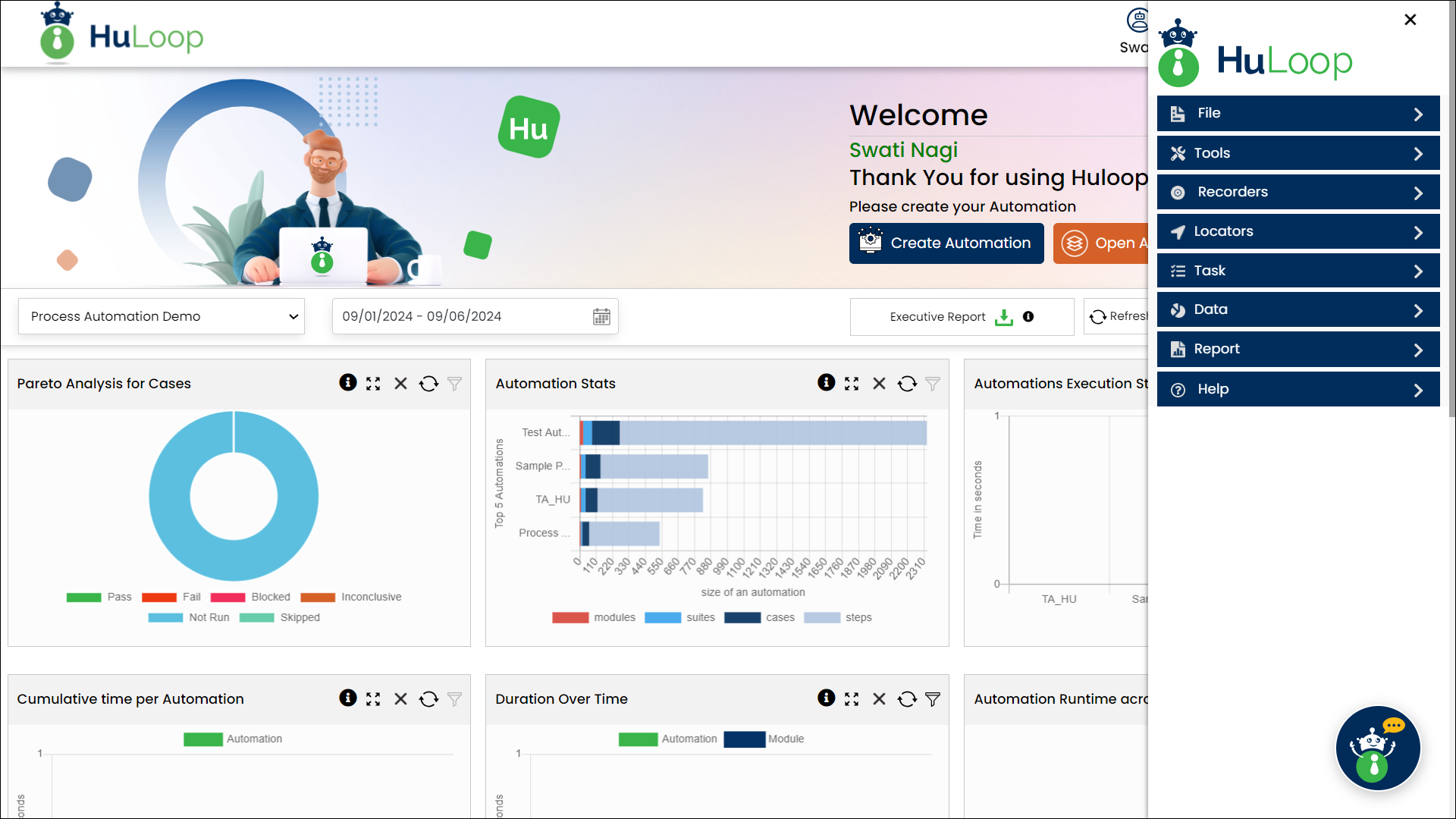1456x819 pixels.
Task: Refresh the Duration Over Time widget
Action: [x=908, y=699]
